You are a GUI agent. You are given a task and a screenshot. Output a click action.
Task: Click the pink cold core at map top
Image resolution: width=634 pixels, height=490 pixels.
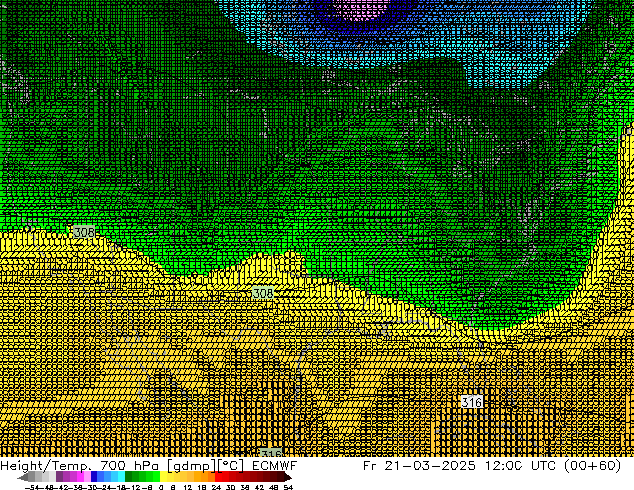(x=361, y=9)
